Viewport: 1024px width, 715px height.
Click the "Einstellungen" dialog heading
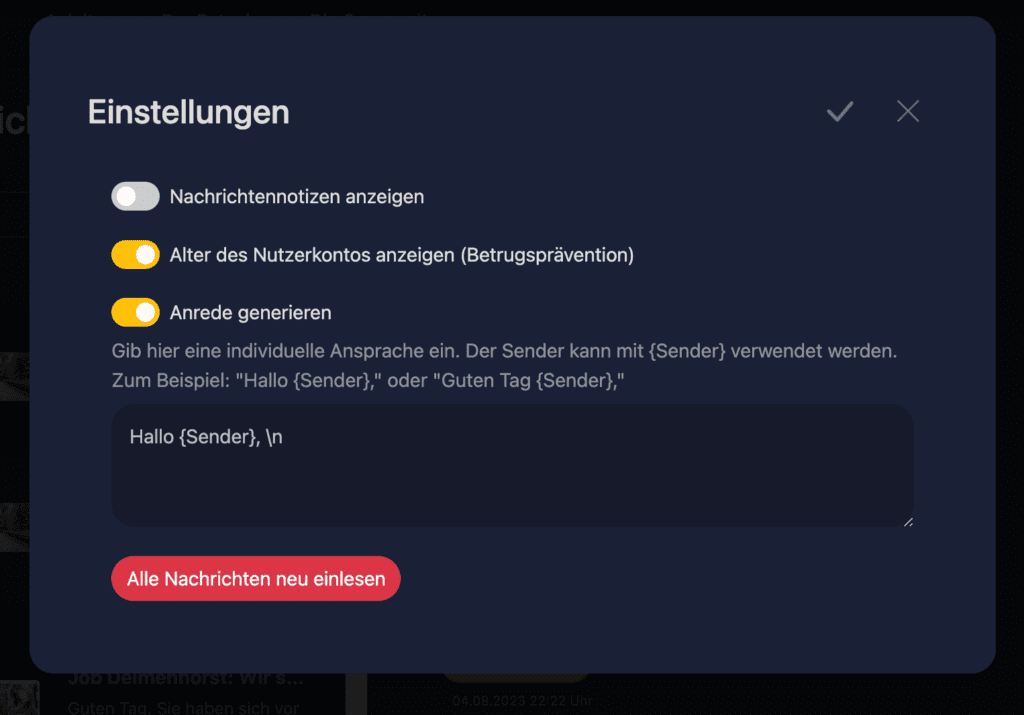click(x=189, y=112)
